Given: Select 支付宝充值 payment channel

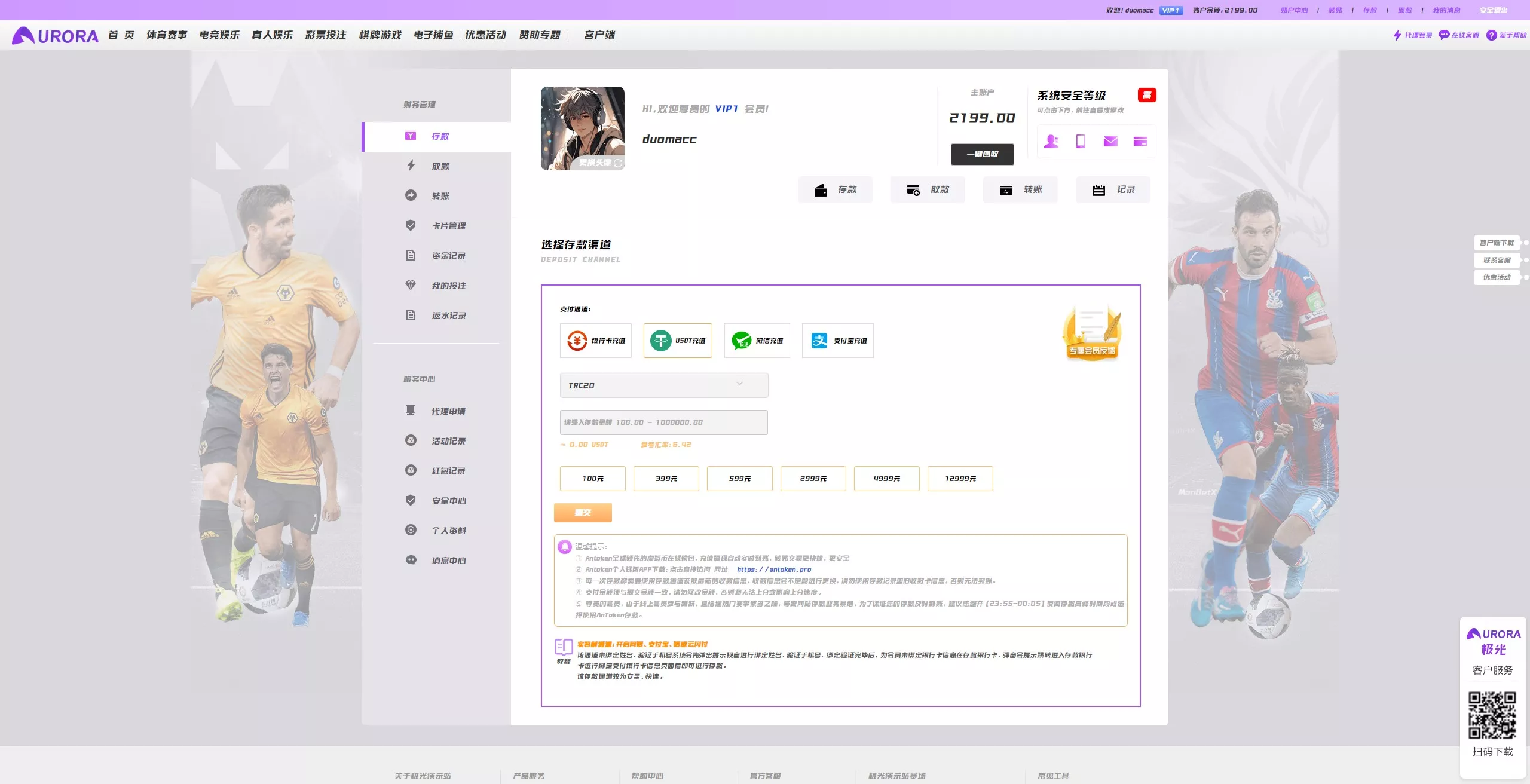Looking at the screenshot, I should coord(838,341).
